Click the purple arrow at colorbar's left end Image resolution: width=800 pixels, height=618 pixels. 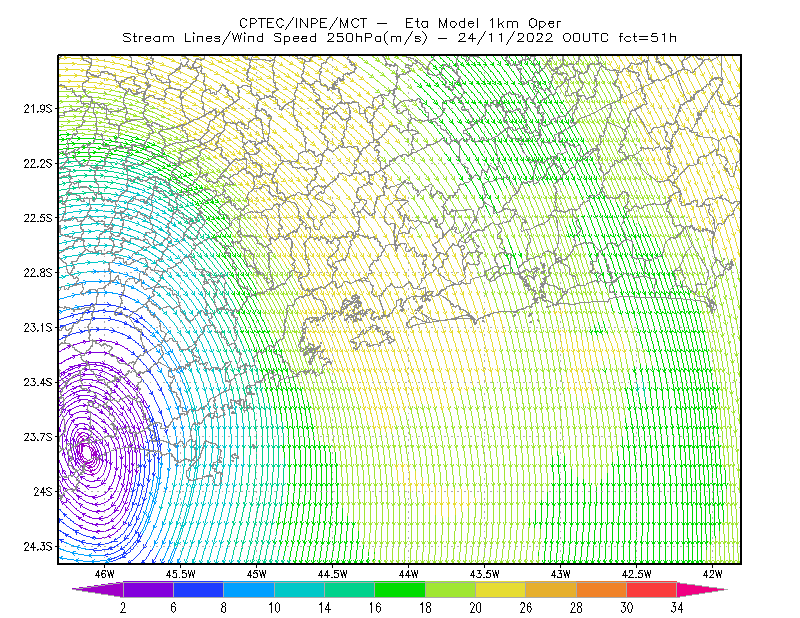(x=98, y=589)
